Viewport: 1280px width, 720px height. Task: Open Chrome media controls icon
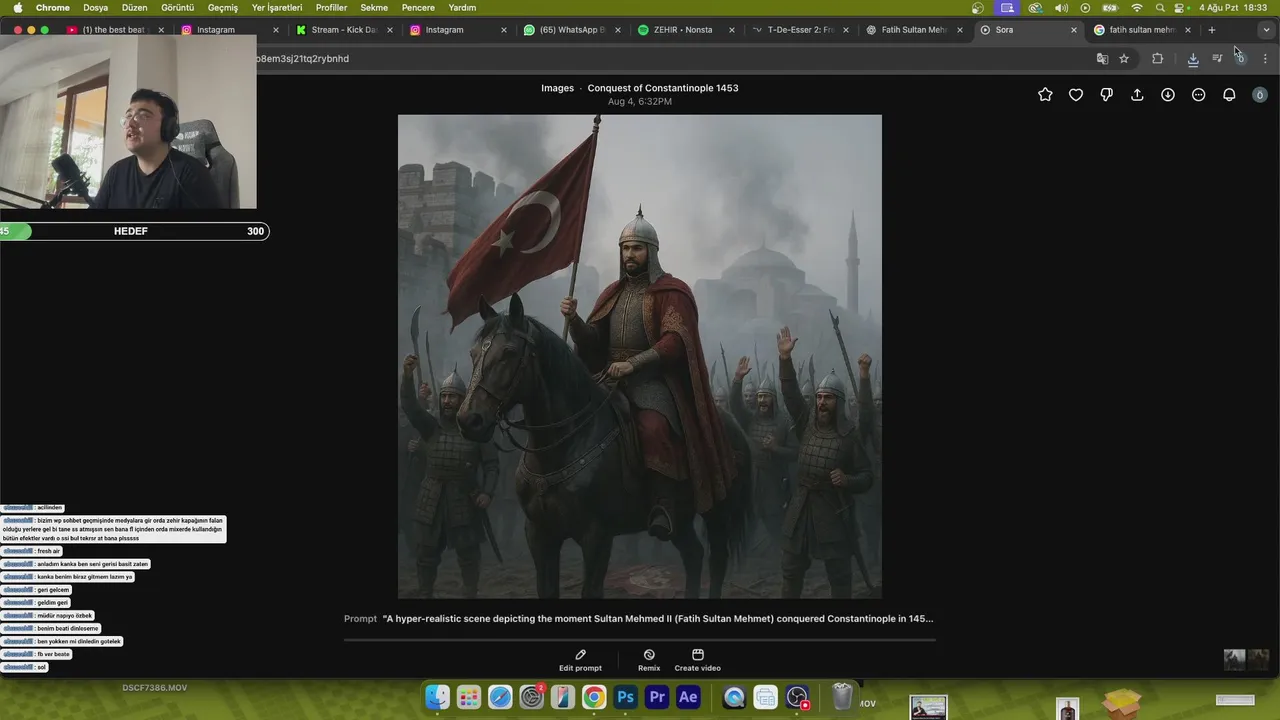click(x=1217, y=59)
